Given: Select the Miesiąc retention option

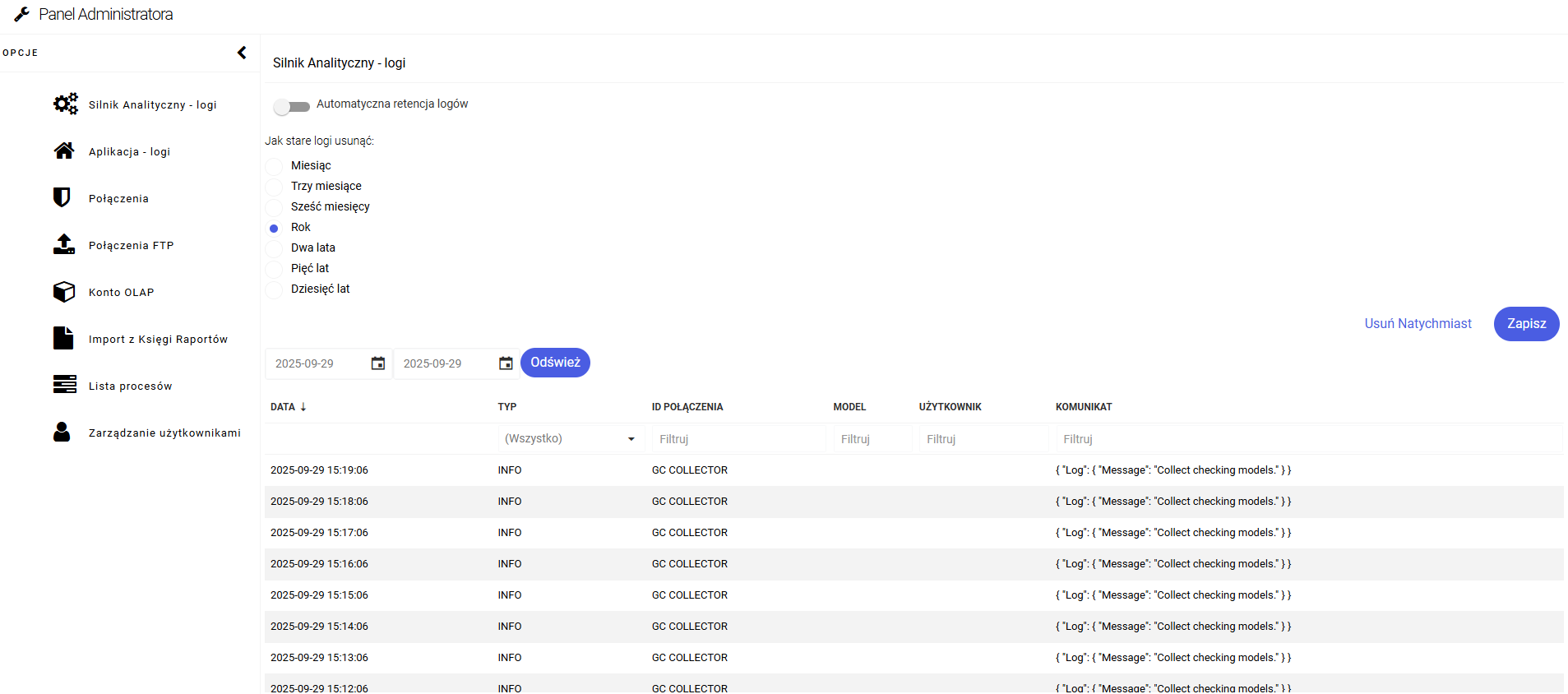Looking at the screenshot, I should coord(275,166).
